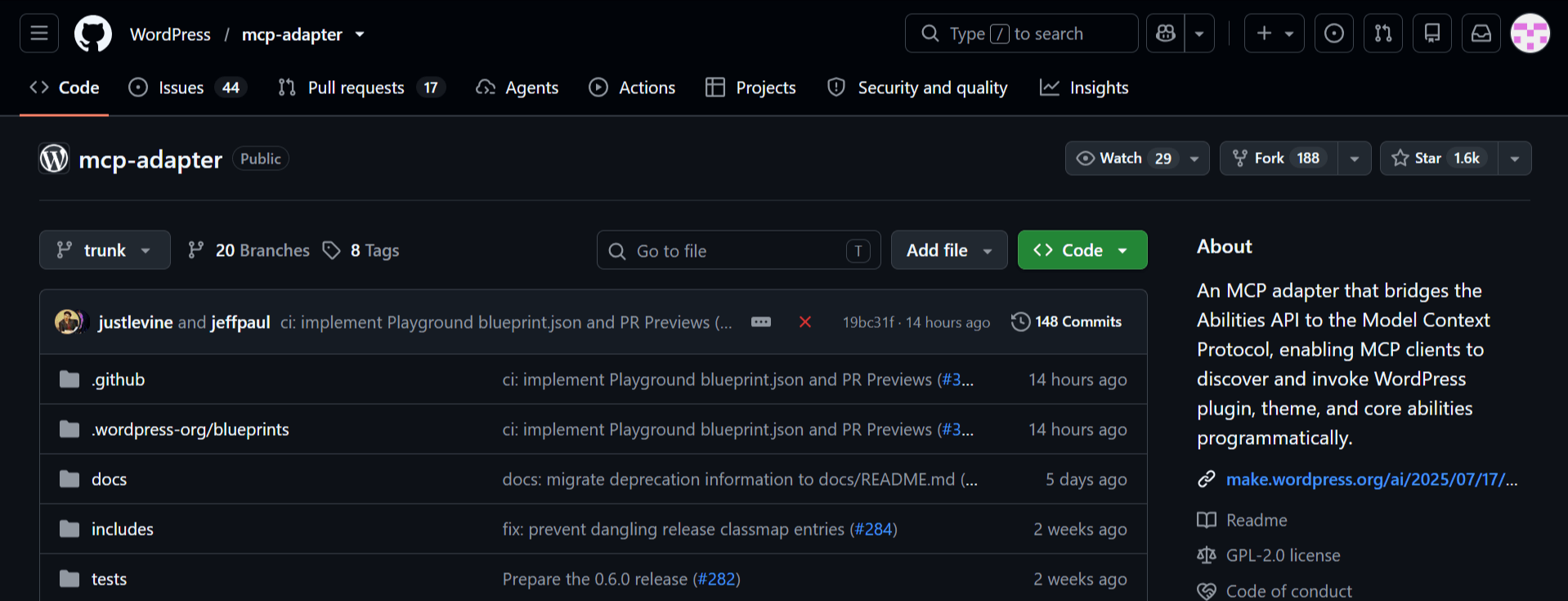Go to GitHub home via Octocat logo
1568x601 pixels.
(x=93, y=34)
